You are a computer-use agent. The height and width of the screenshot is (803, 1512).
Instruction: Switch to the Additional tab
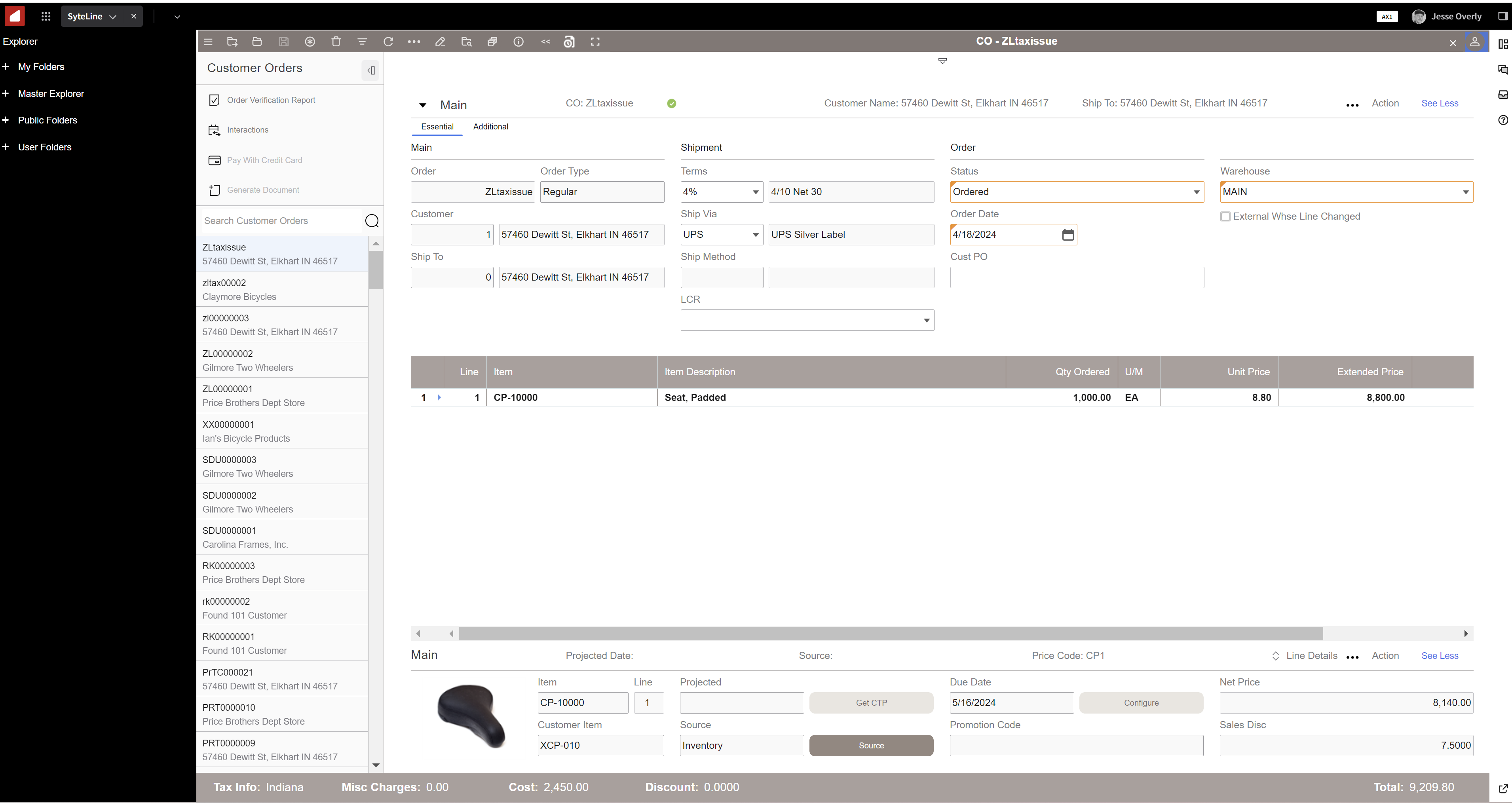pos(491,127)
